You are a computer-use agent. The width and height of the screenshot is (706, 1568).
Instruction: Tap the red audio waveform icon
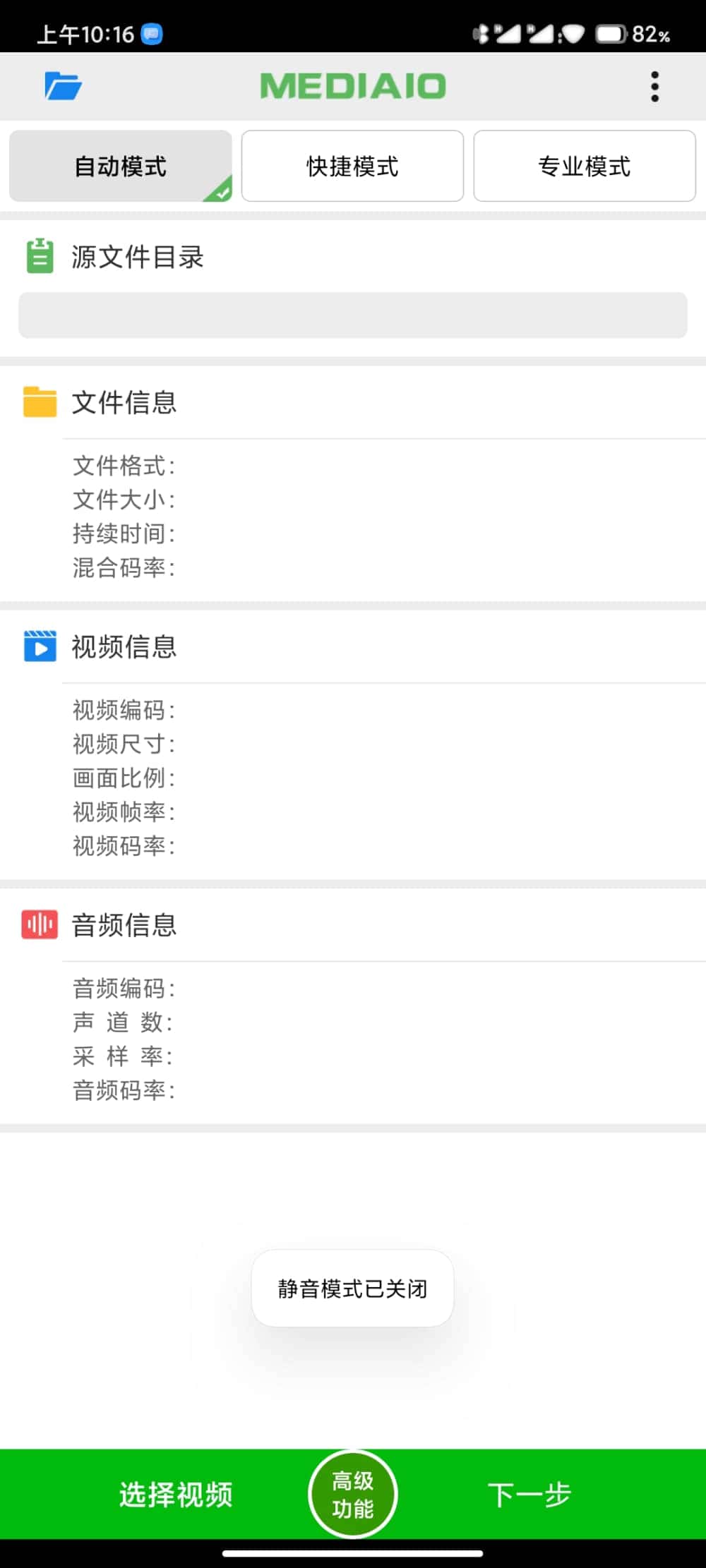(40, 924)
